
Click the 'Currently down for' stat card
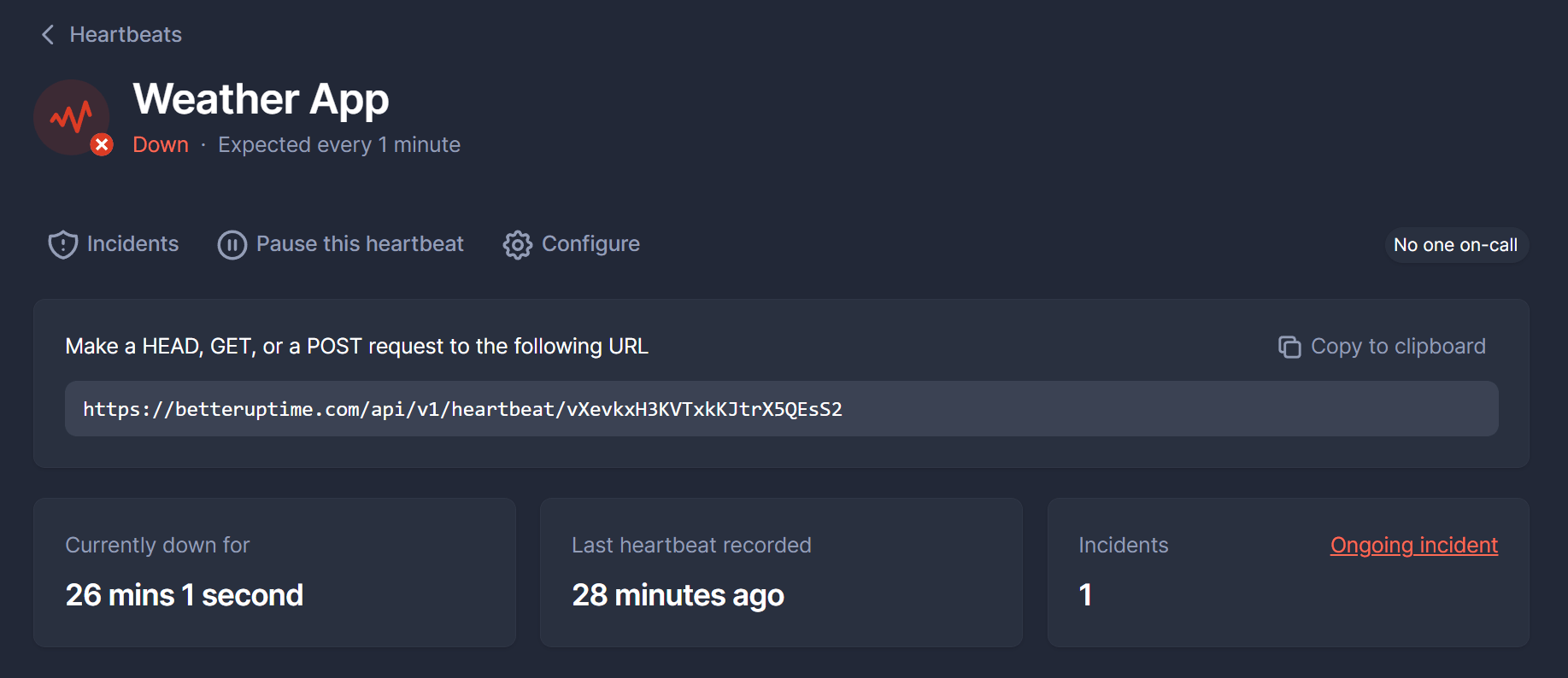(x=274, y=572)
